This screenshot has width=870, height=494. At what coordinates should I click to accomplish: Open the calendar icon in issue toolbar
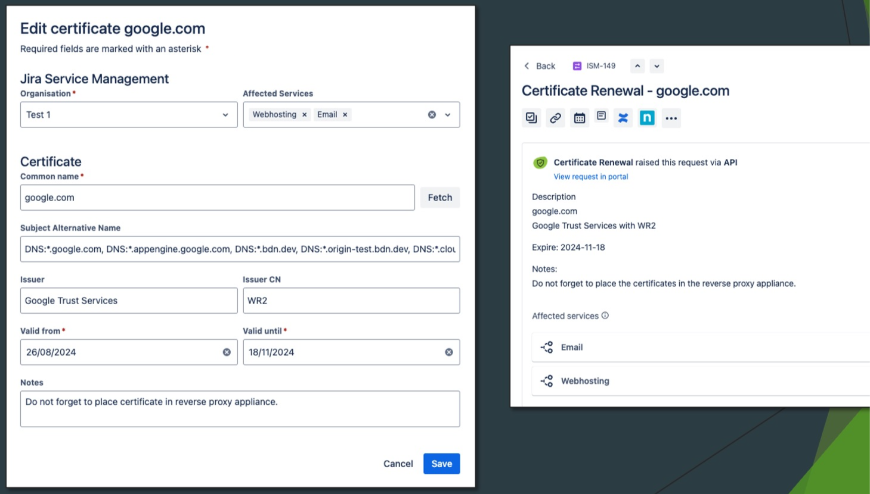[579, 118]
